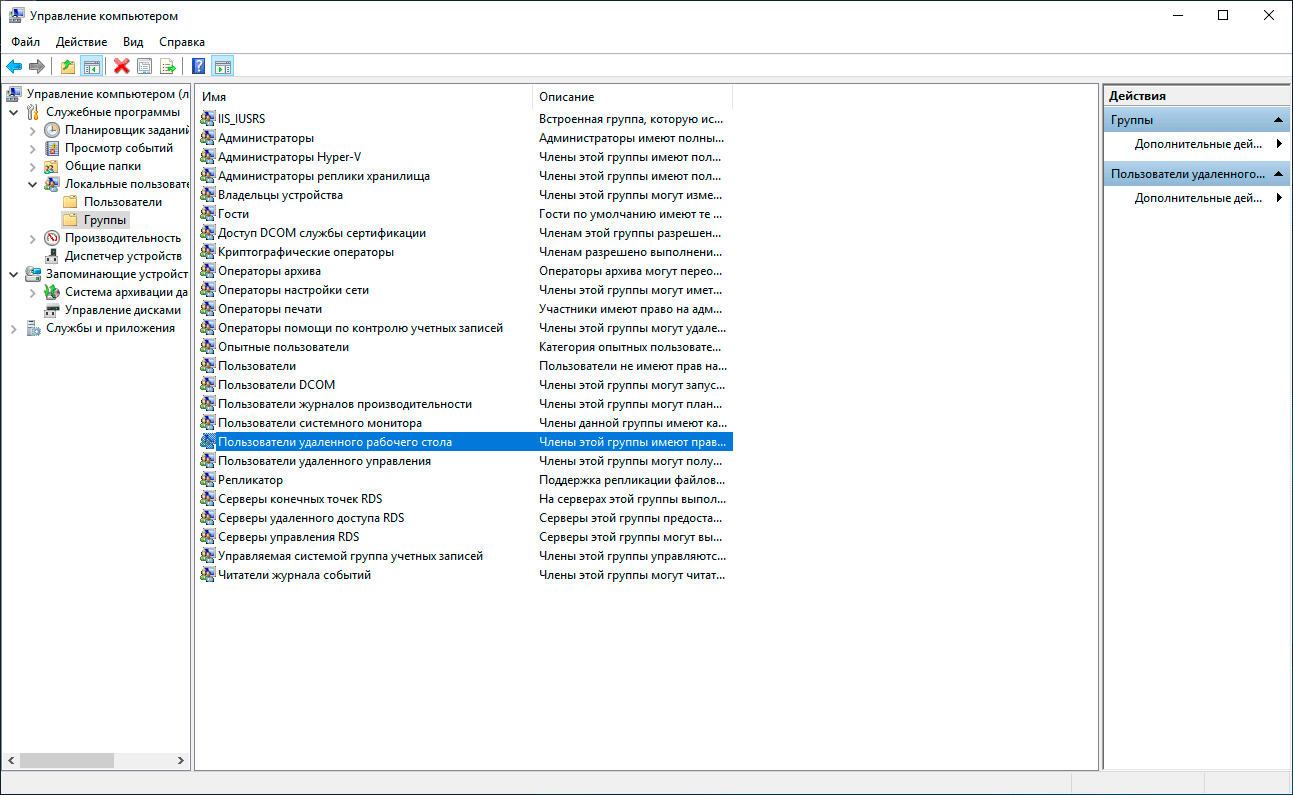The width and height of the screenshot is (1293, 795).
Task: Expand the Общие папки node
Action: [33, 166]
